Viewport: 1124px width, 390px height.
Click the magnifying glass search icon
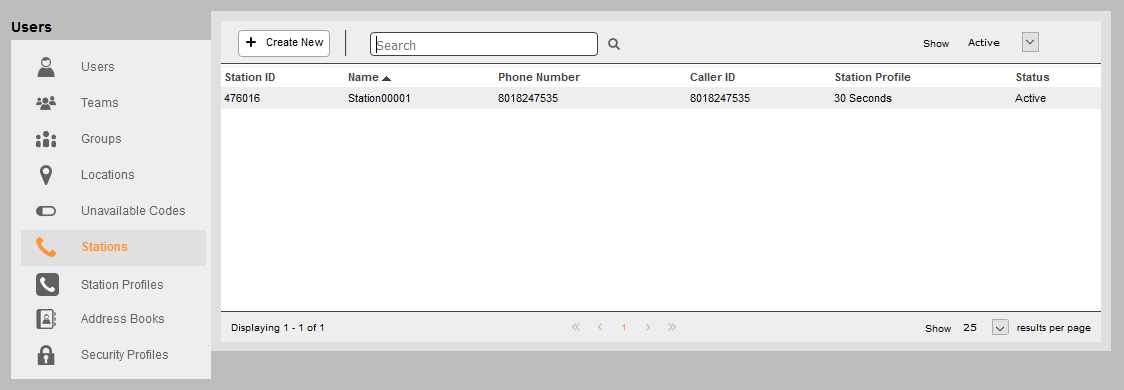coord(614,44)
